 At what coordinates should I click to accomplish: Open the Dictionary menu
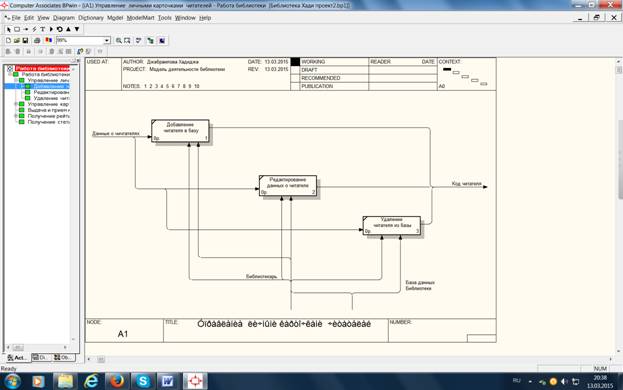point(91,18)
